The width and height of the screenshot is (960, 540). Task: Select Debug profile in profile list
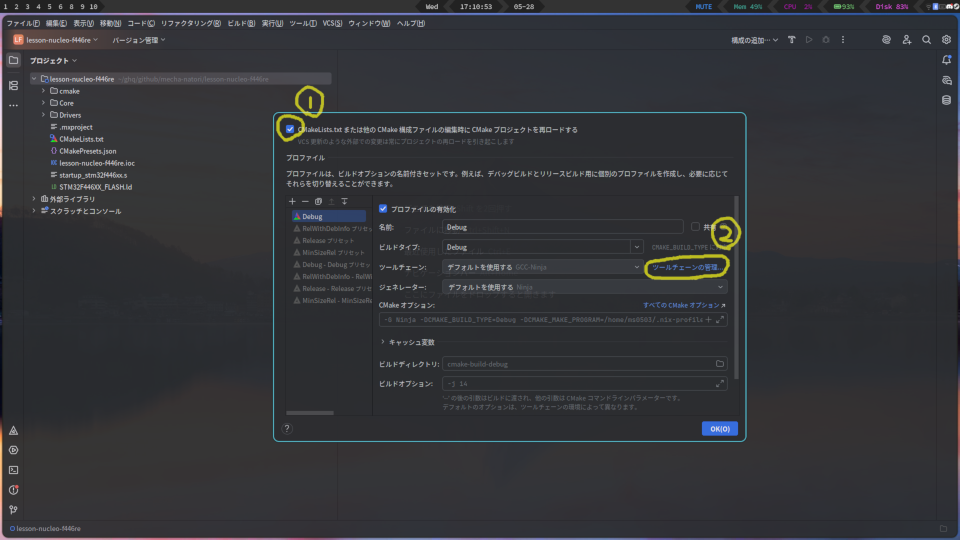tap(329, 216)
